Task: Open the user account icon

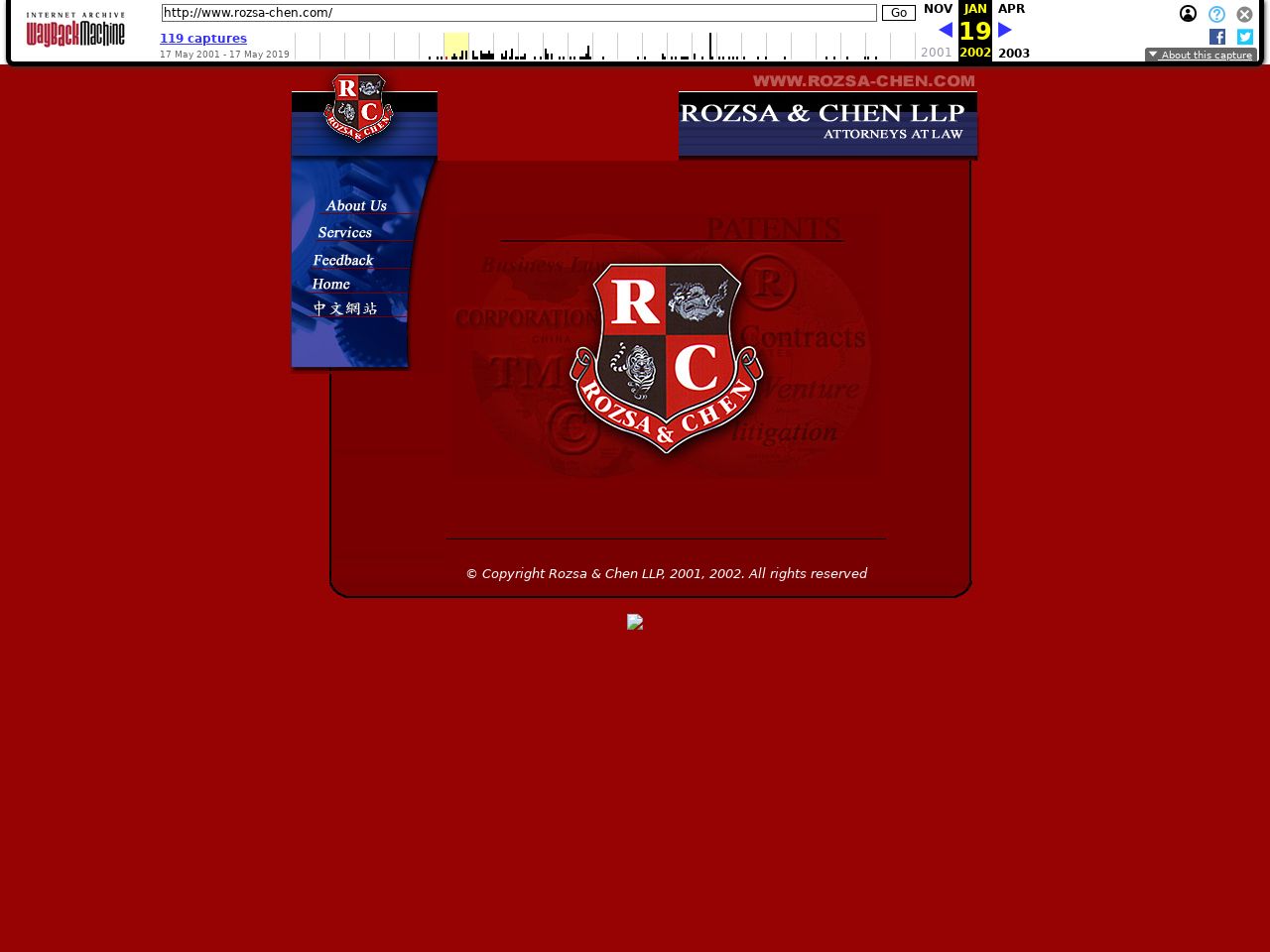Action: [x=1188, y=14]
